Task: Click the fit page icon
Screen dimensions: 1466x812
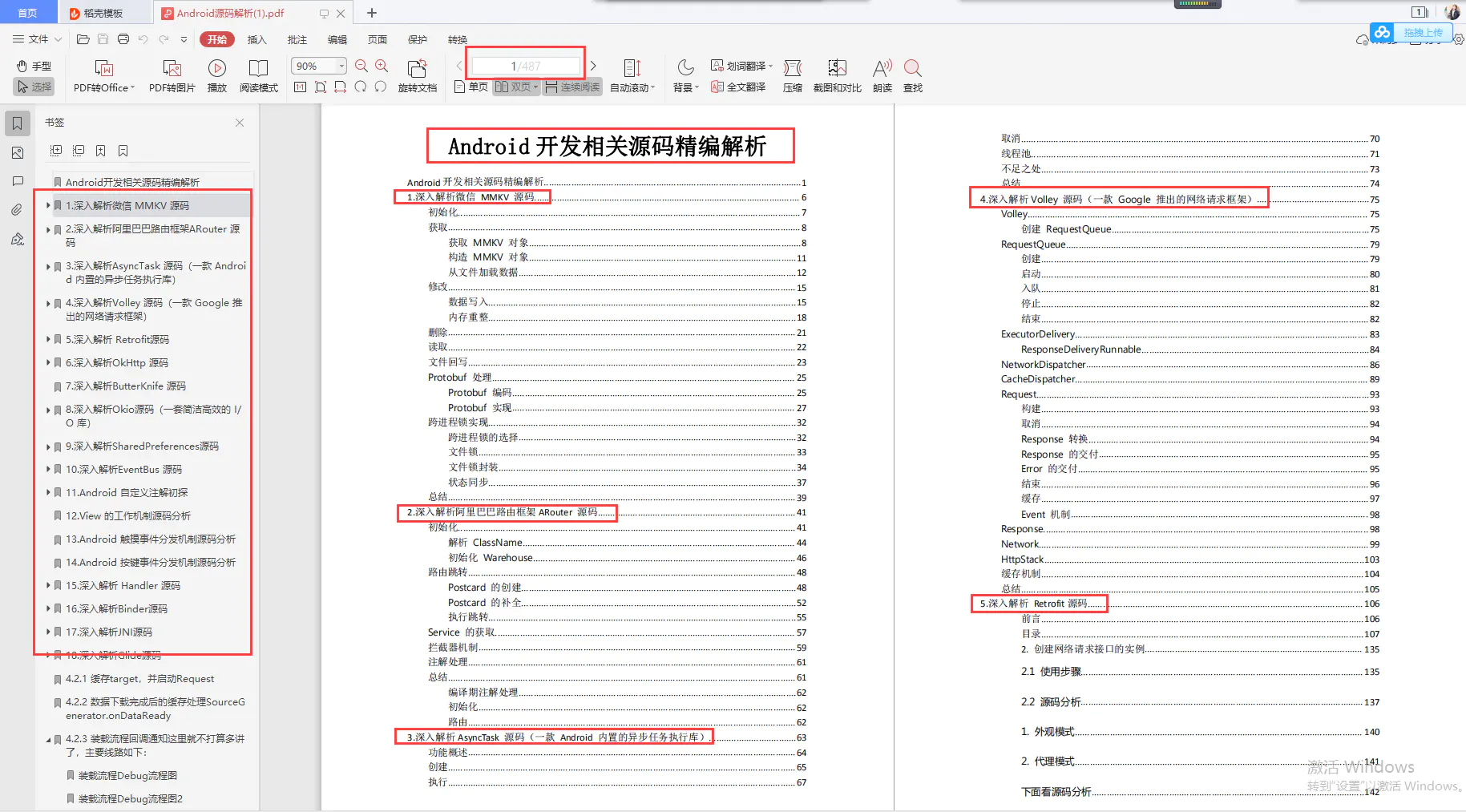Action: click(x=321, y=87)
